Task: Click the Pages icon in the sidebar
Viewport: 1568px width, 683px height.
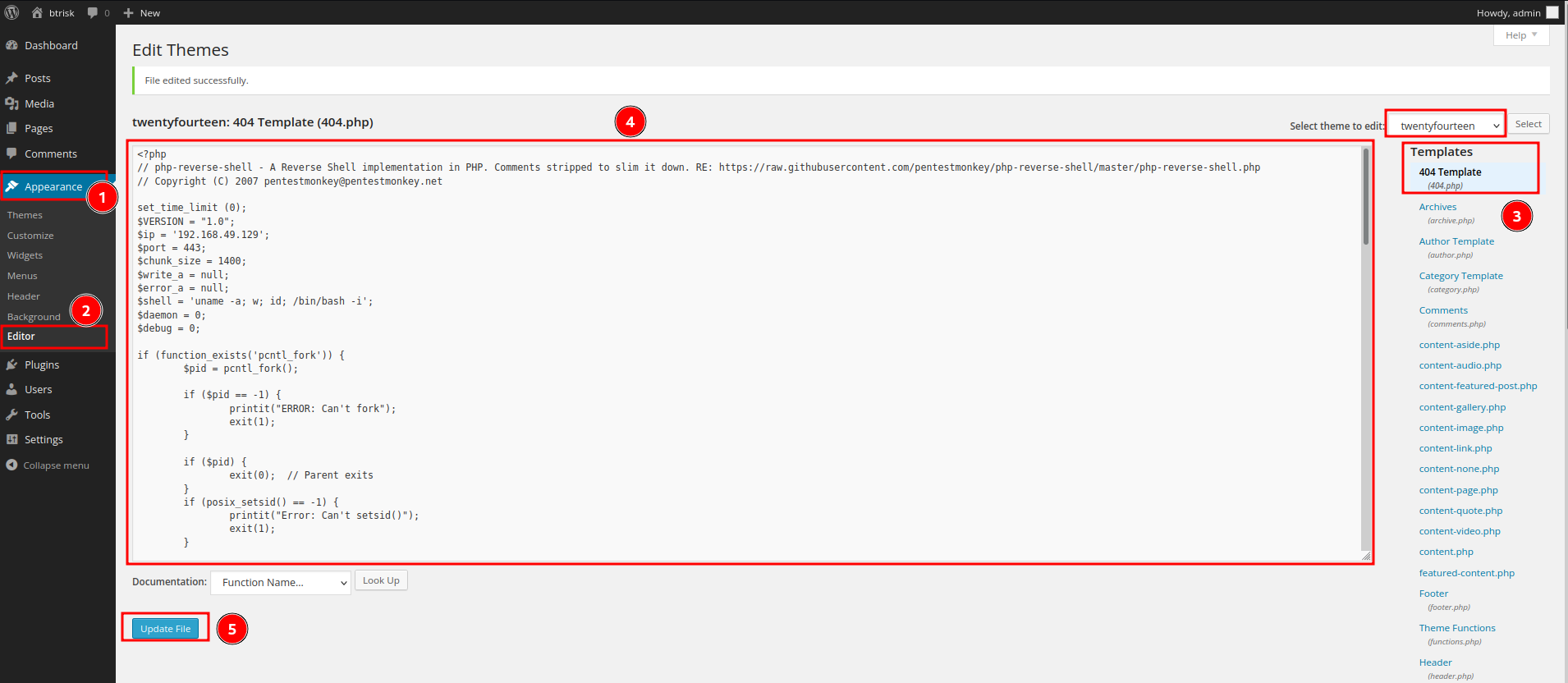Action: pyautogui.click(x=12, y=128)
